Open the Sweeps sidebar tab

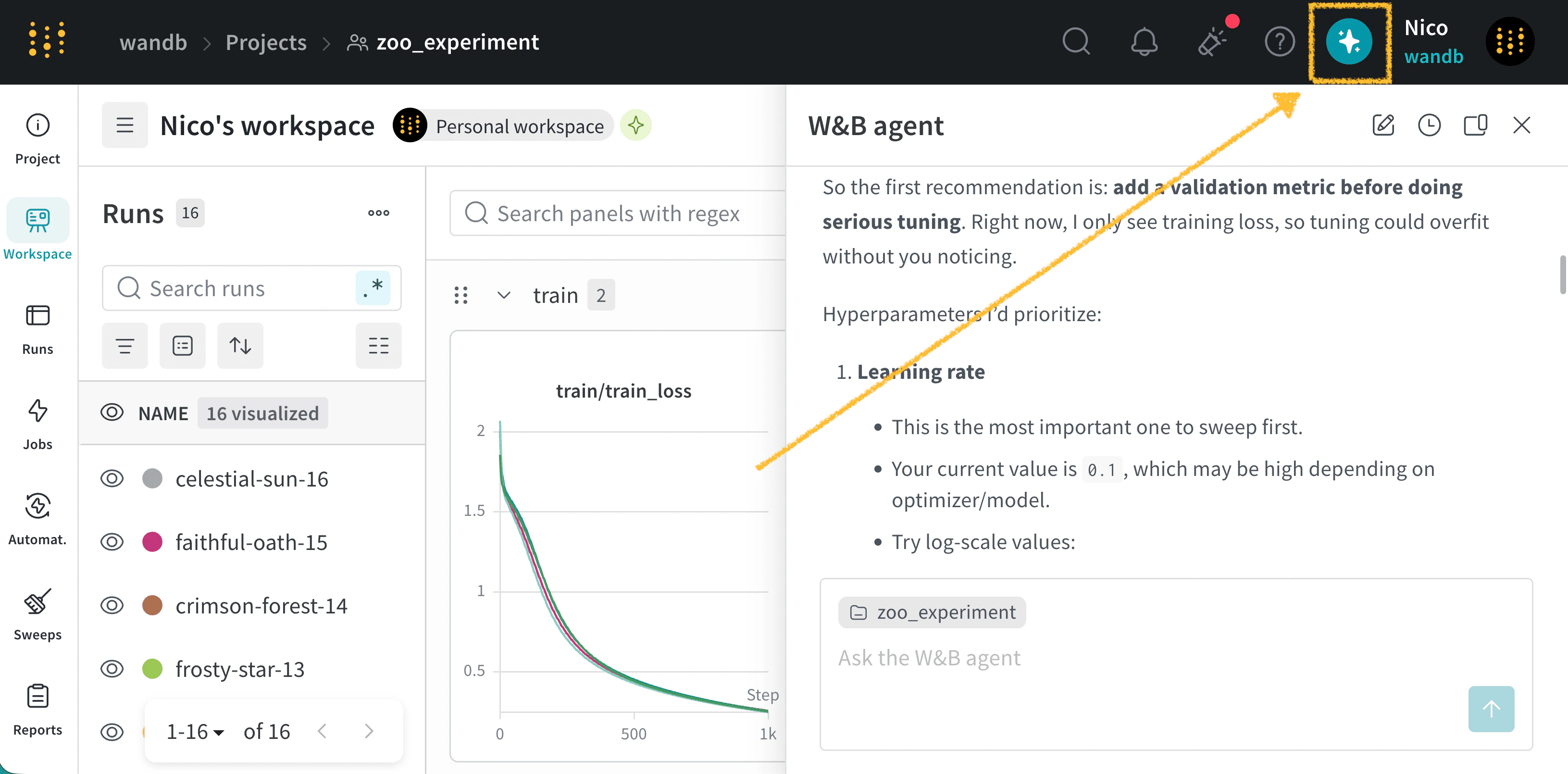[38, 614]
